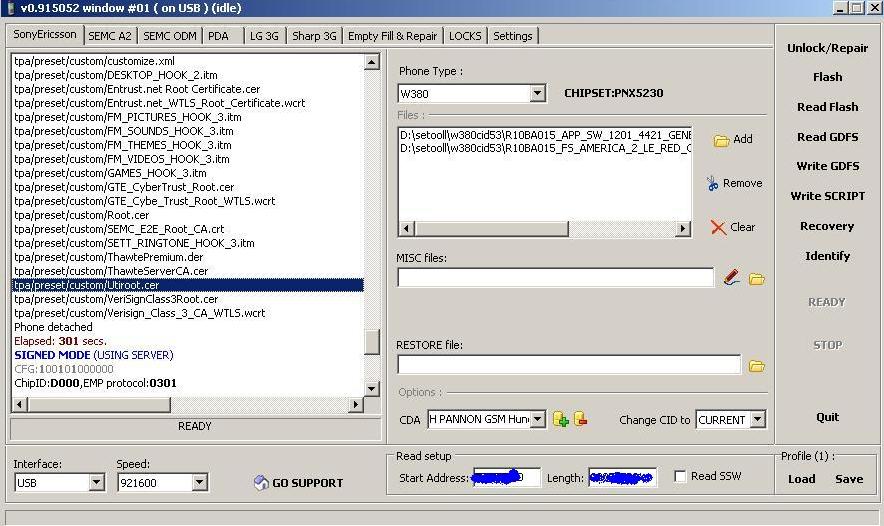Click the Load profile button
Viewport: 884px width, 526px height.
point(801,479)
